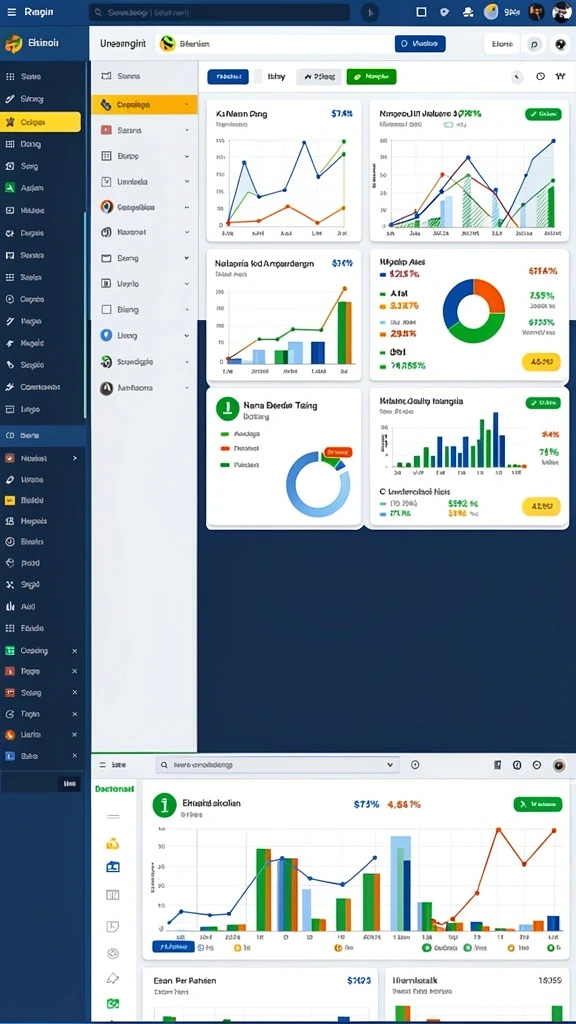The height and width of the screenshot is (1024, 576).
Task: Click the yellow pill button beside donut chart
Action: pos(541,362)
